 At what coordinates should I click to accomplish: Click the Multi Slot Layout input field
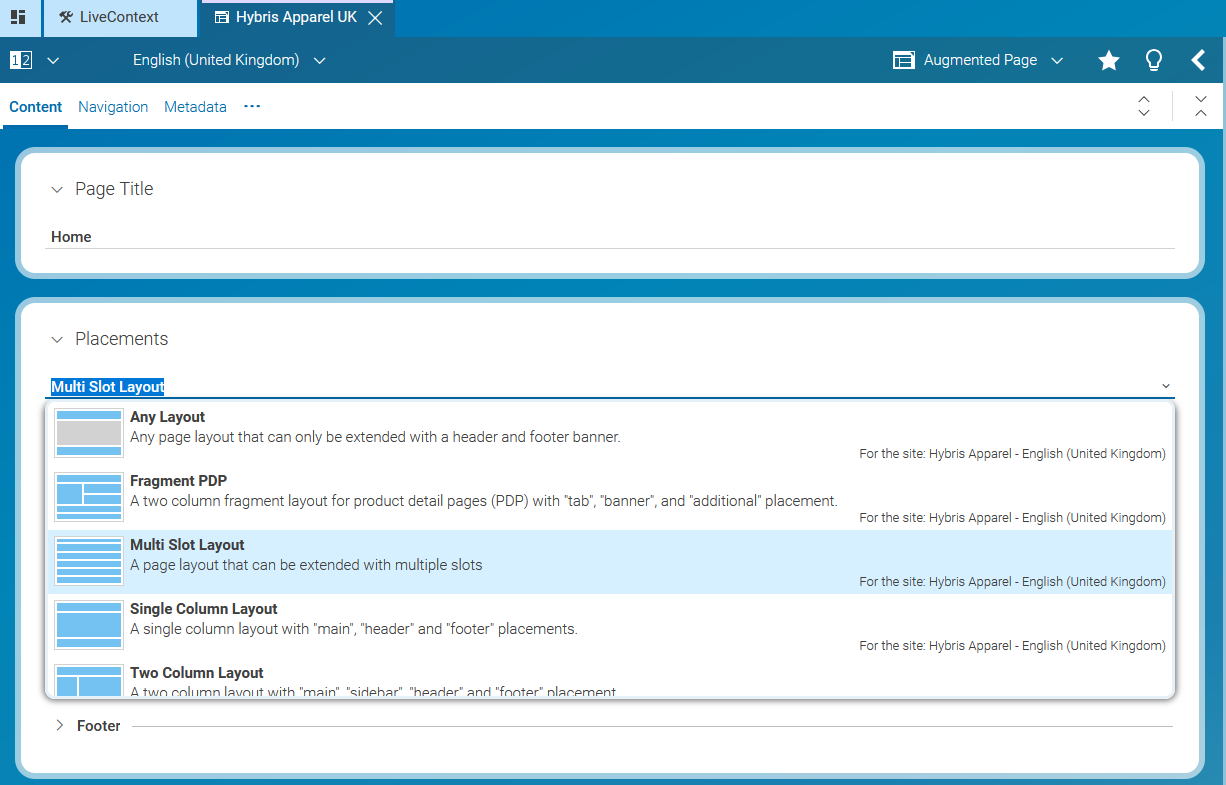tap(400, 384)
